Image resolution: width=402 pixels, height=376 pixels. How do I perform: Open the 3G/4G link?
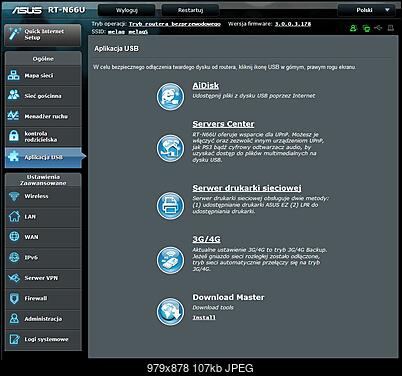pyautogui.click(x=206, y=239)
